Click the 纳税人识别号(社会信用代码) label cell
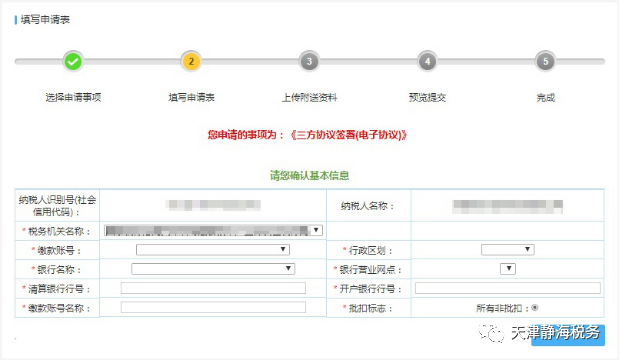The height and width of the screenshot is (360, 620). click(57, 206)
